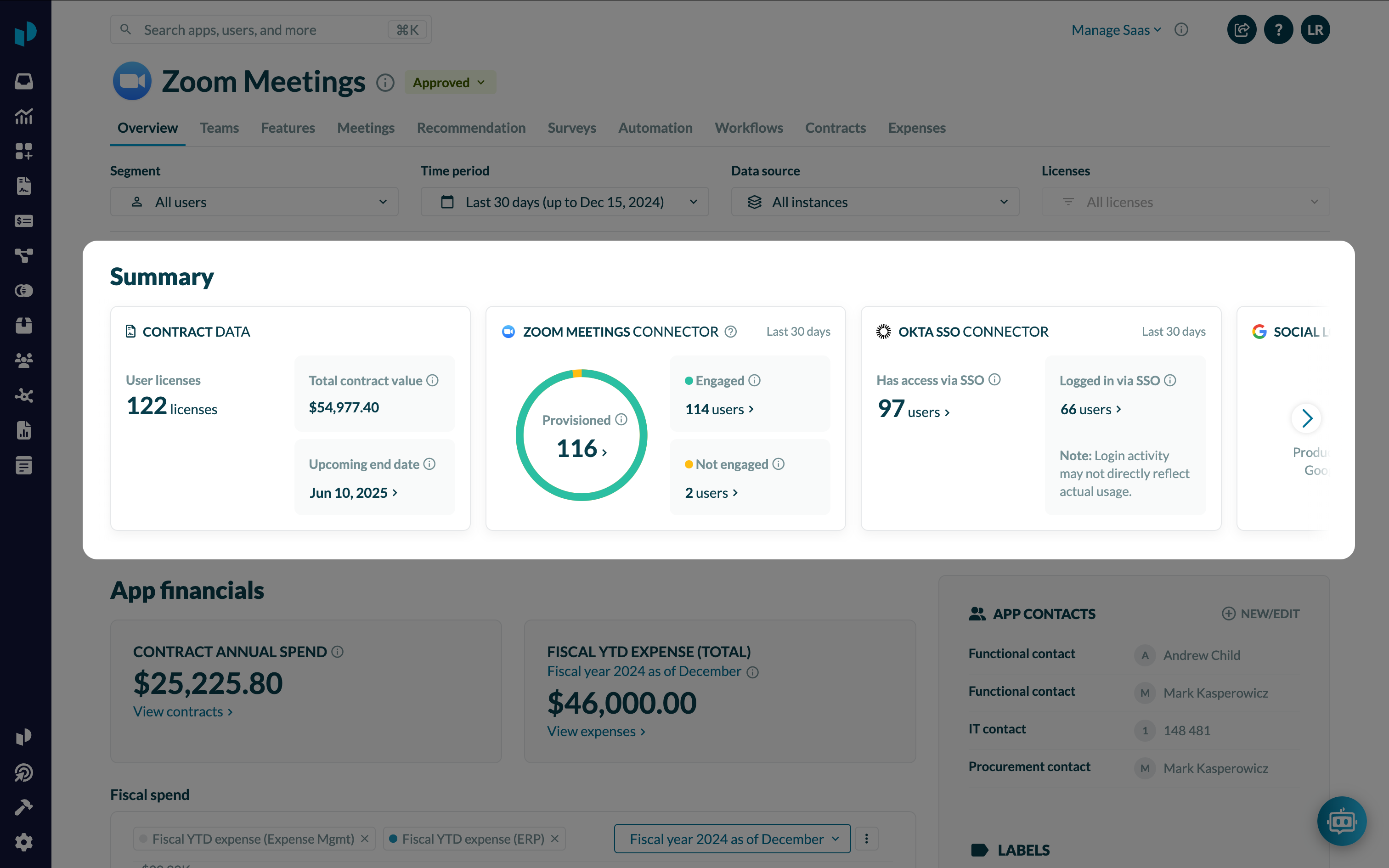The image size is (1389, 868).
Task: Open the help question mark icon
Action: 1278,30
